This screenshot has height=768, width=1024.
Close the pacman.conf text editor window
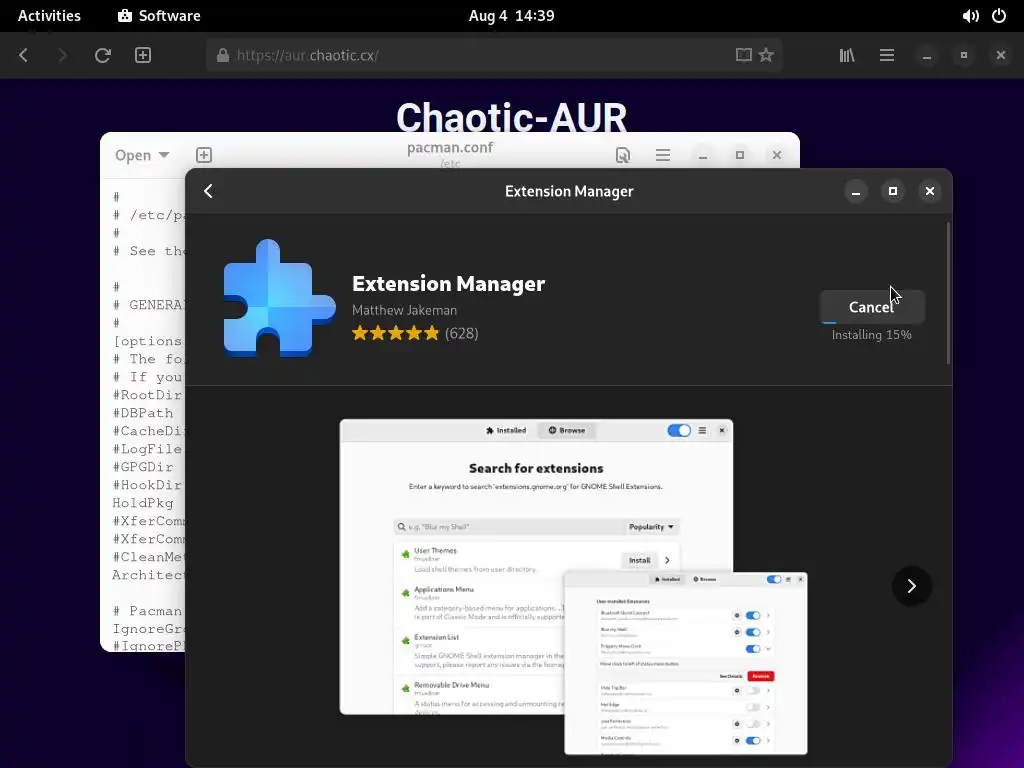coord(776,155)
